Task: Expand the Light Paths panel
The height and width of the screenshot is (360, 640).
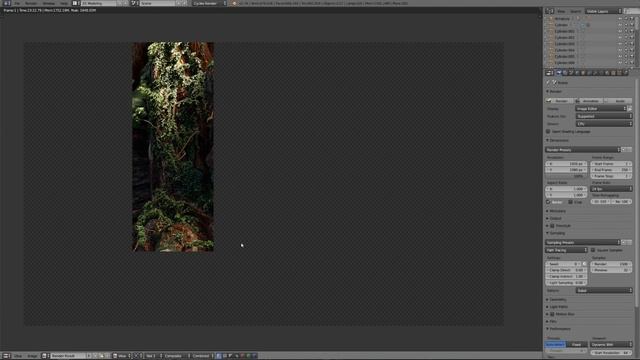Action: tap(558, 307)
